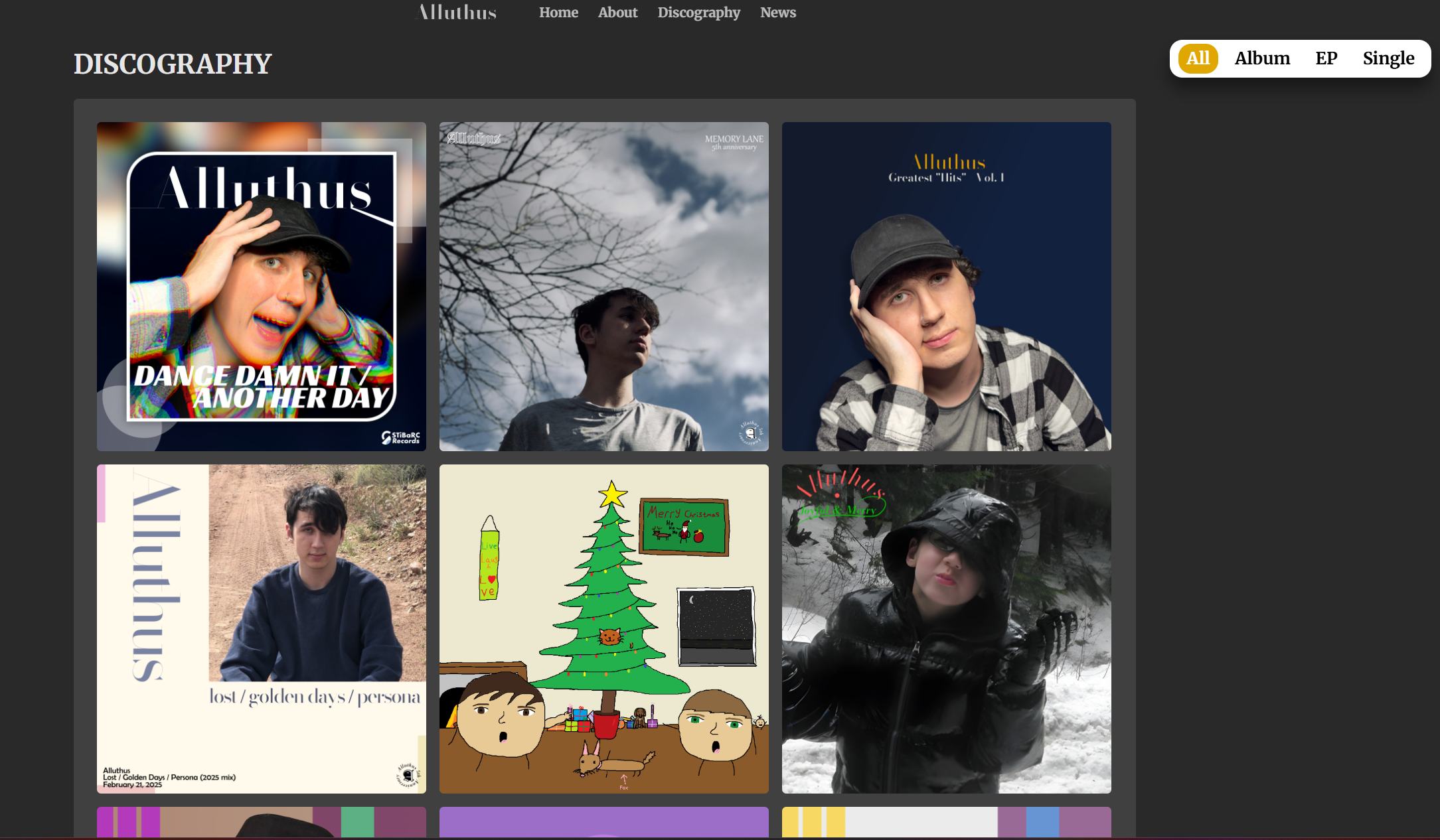Open the Joyful & Merry snowy cover
The image size is (1440, 840).
[946, 628]
